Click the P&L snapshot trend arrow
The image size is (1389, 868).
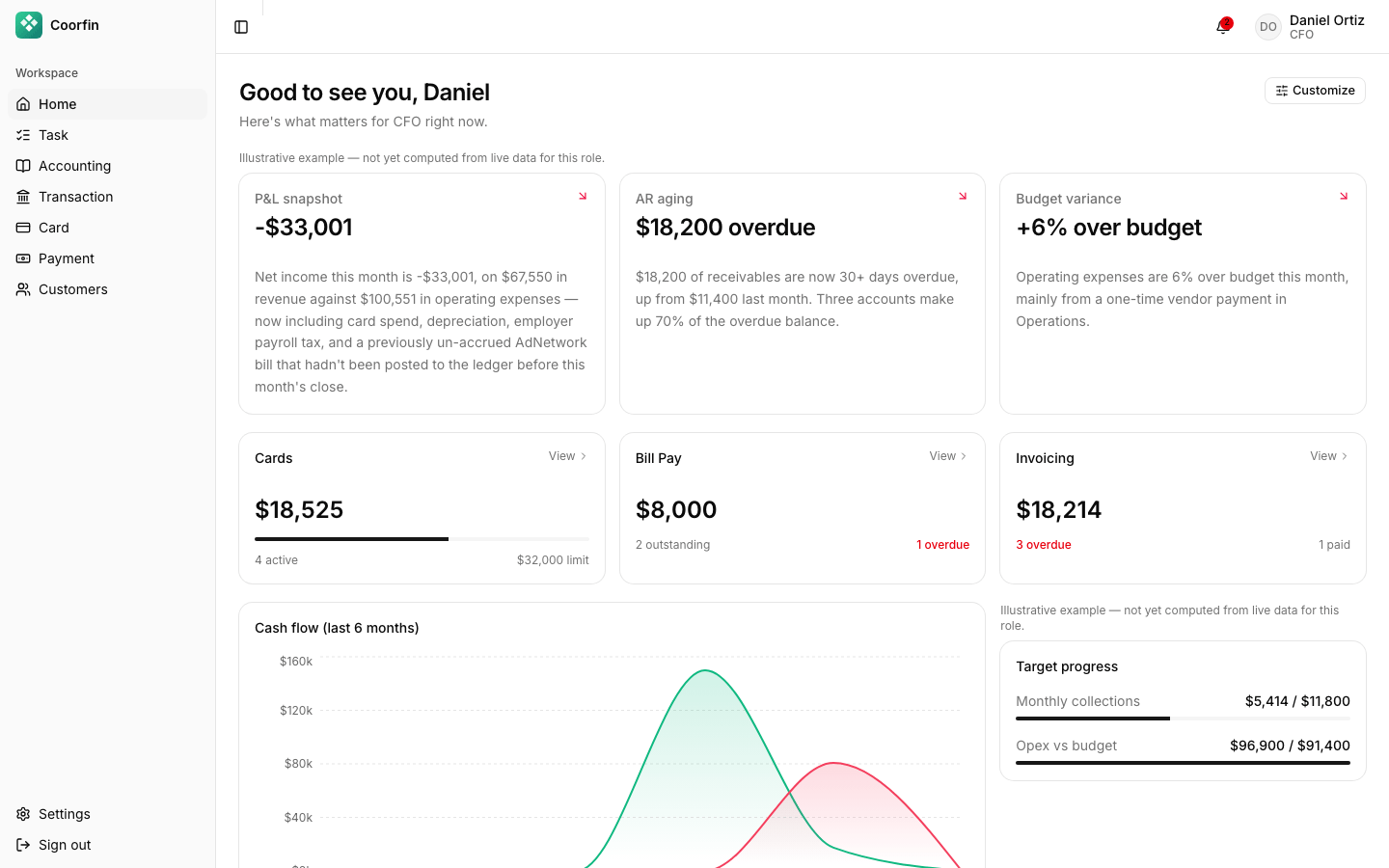tap(583, 196)
